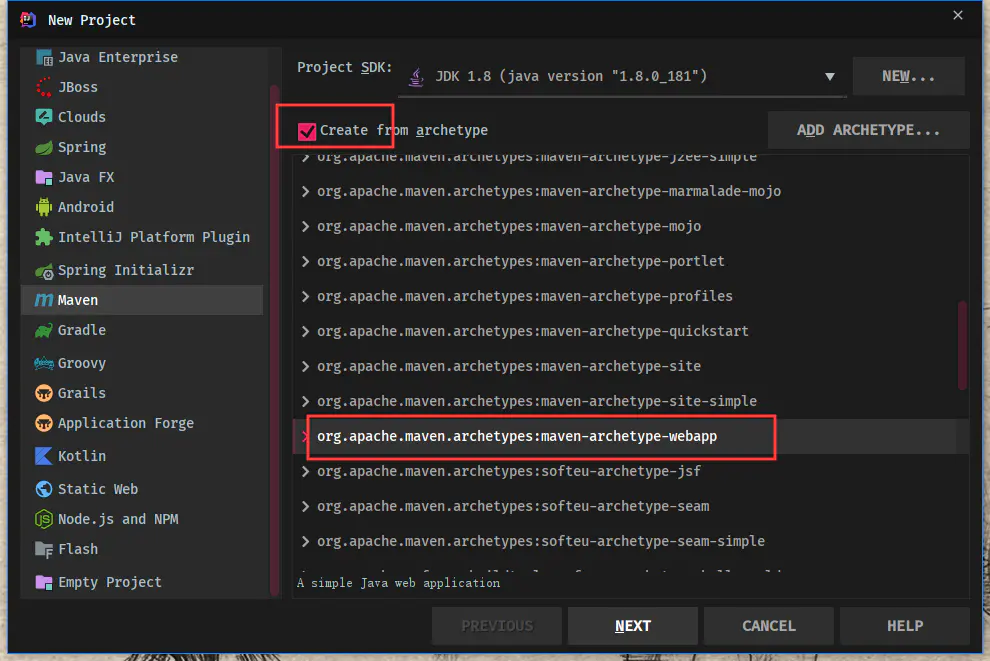Select the Java Enterprise icon
Screen dimensions: 990x661
44,57
